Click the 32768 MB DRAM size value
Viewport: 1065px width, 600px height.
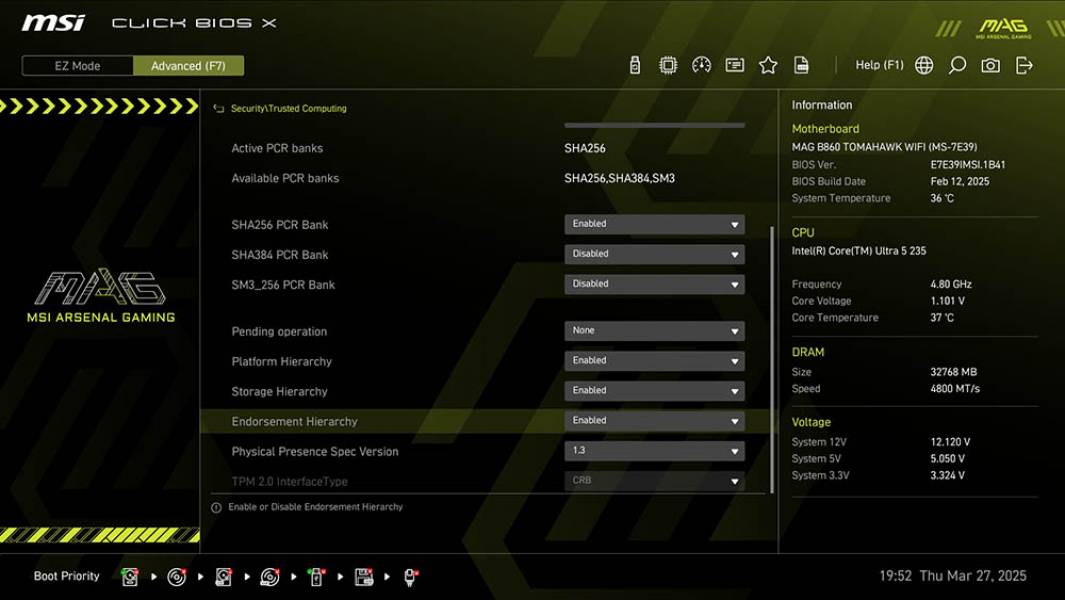point(954,372)
